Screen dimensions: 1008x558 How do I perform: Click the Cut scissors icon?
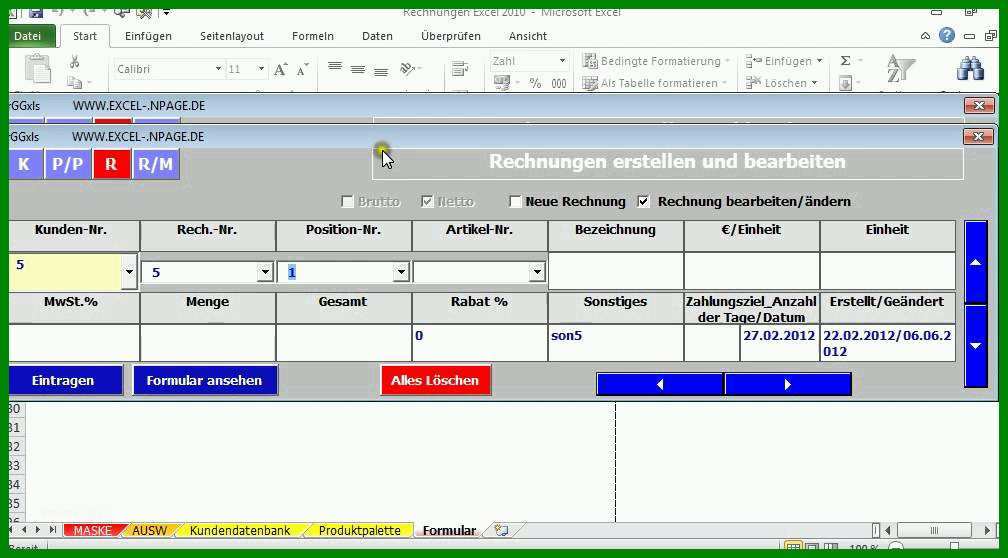(75, 62)
